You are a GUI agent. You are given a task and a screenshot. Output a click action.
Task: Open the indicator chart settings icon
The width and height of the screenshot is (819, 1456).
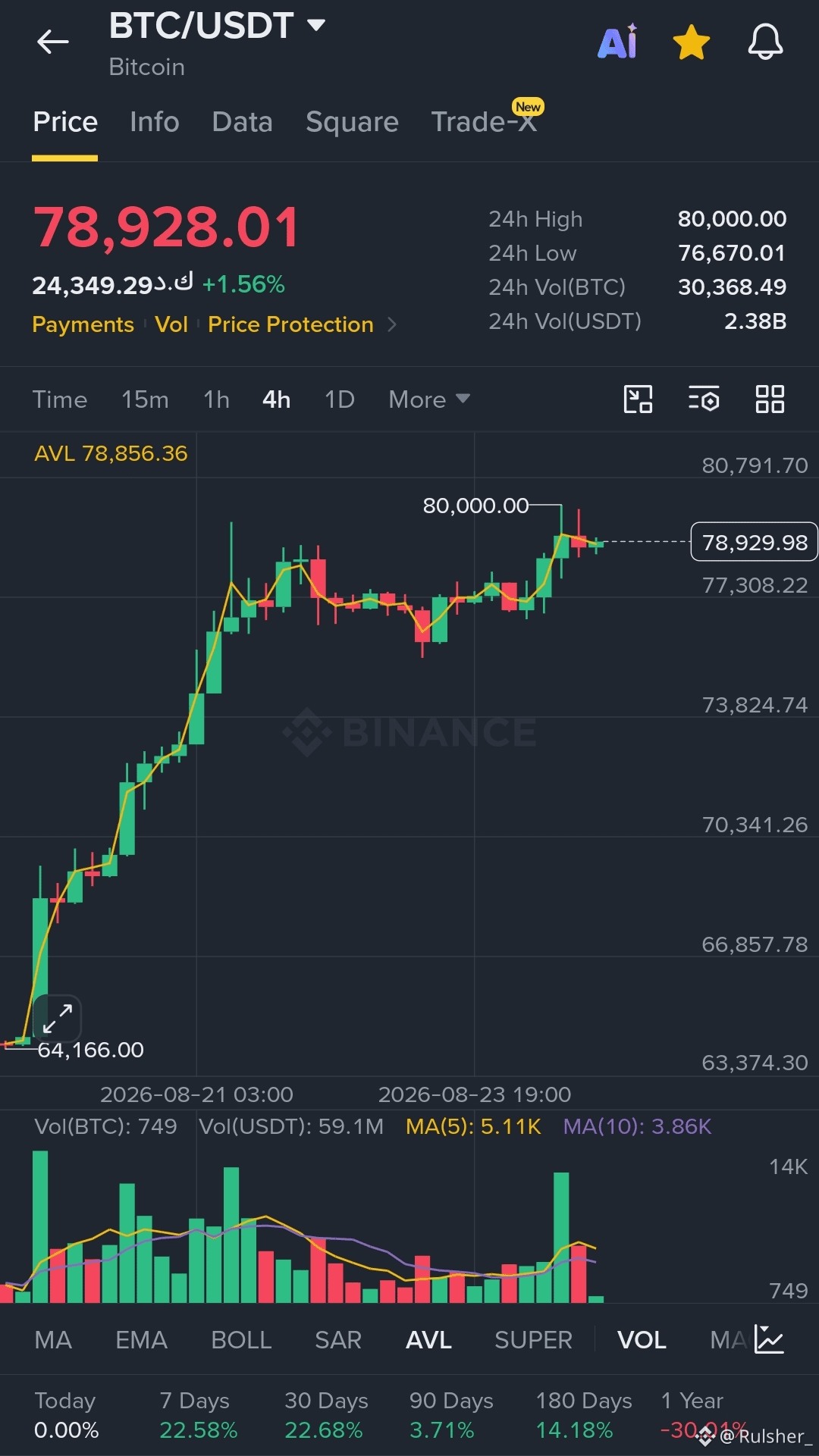pyautogui.click(x=769, y=1340)
